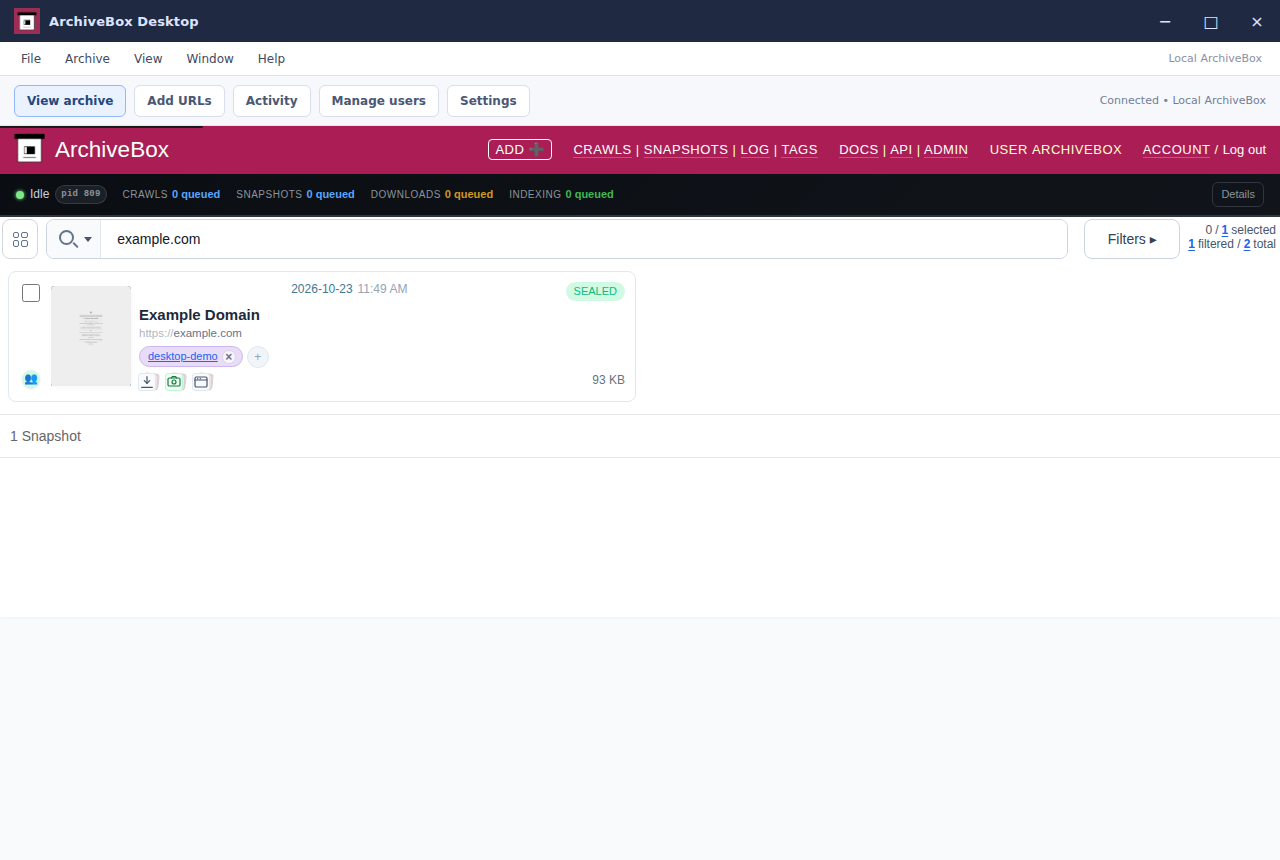Open the TAGS link

799,150
